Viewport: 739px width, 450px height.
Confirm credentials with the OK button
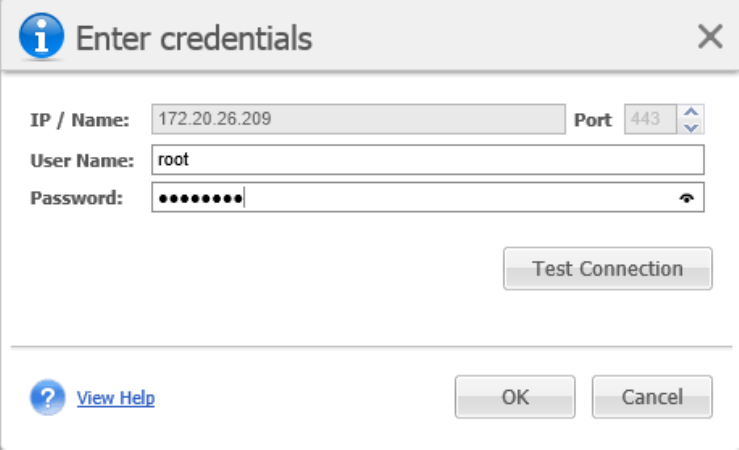click(515, 397)
